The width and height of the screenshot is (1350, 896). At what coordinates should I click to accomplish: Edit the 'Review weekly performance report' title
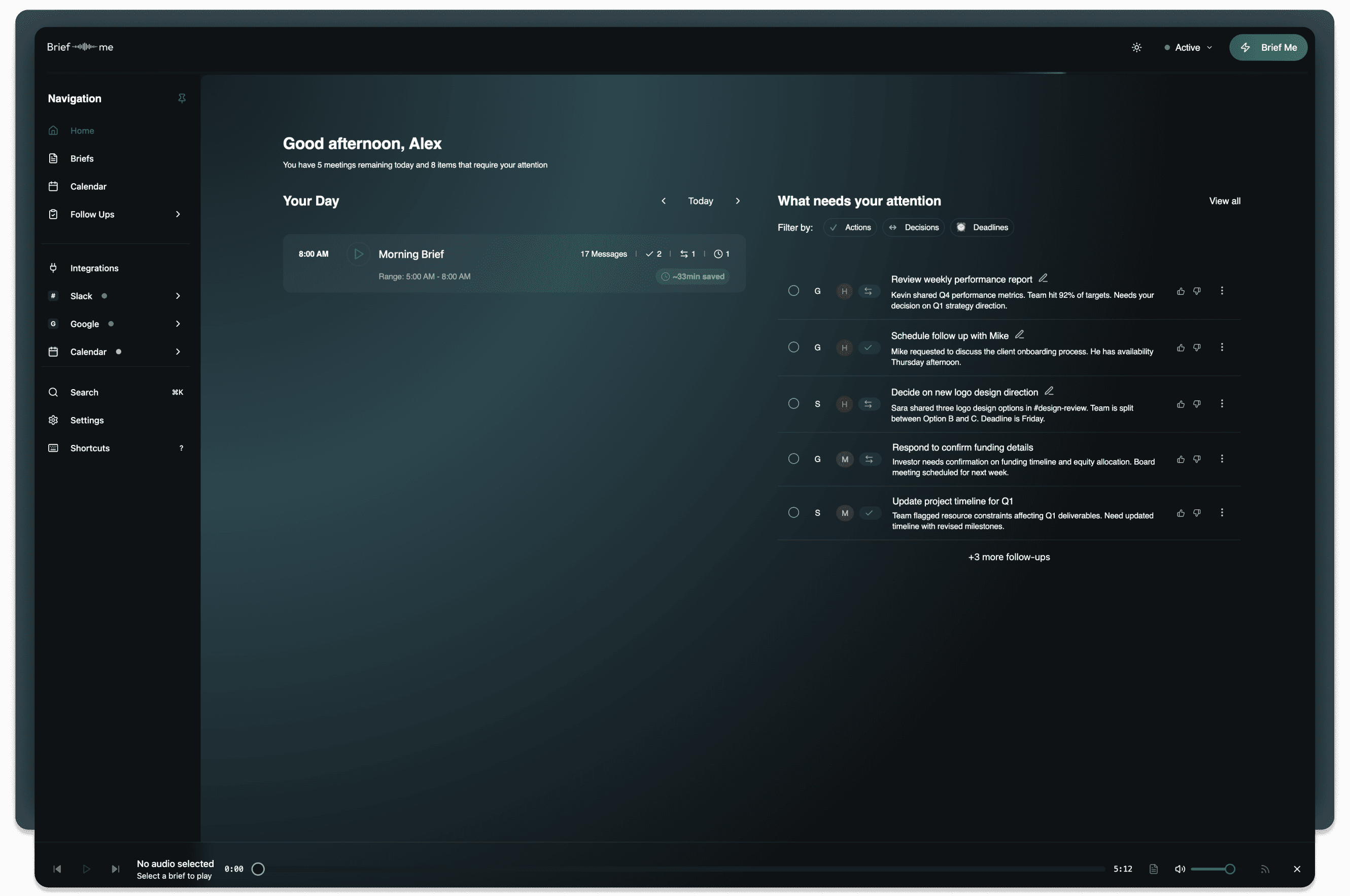tap(1043, 278)
